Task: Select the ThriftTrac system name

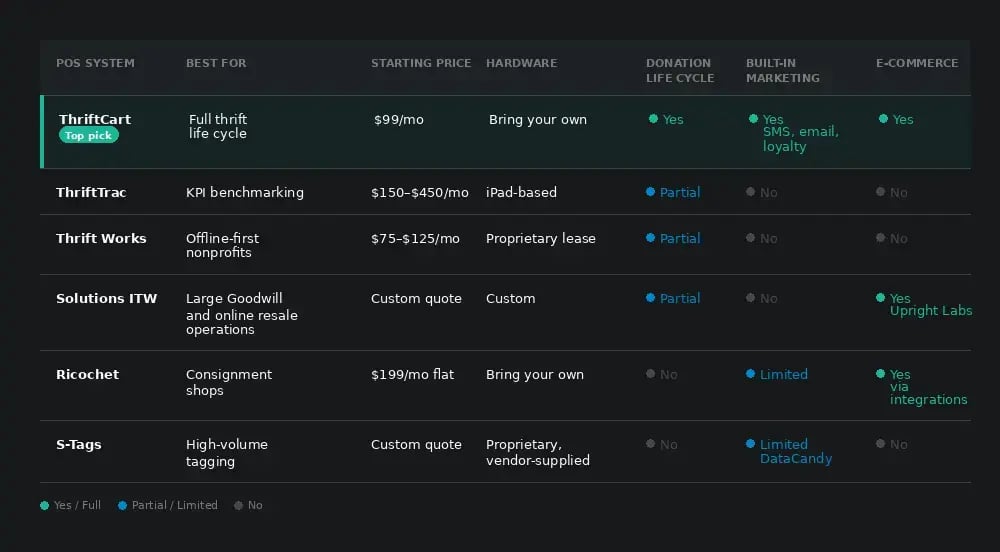Action: [91, 192]
